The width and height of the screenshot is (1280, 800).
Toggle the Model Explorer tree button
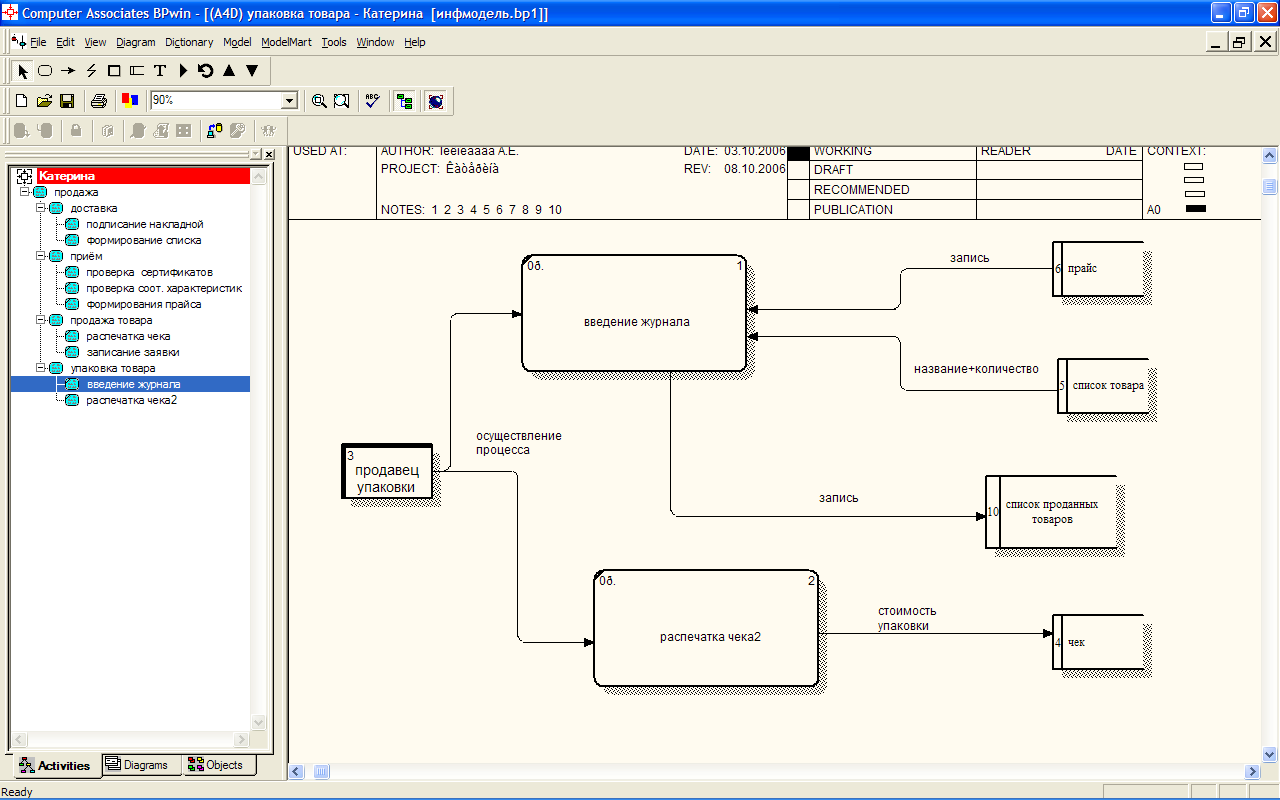coord(404,101)
